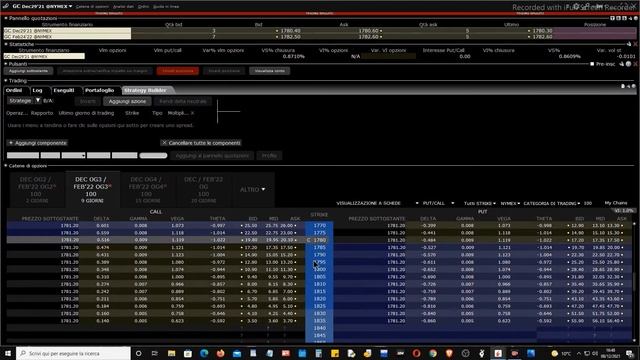Image resolution: width=640 pixels, height=360 pixels.
Task: Open File Explorer from the taskbar
Action: [171, 353]
